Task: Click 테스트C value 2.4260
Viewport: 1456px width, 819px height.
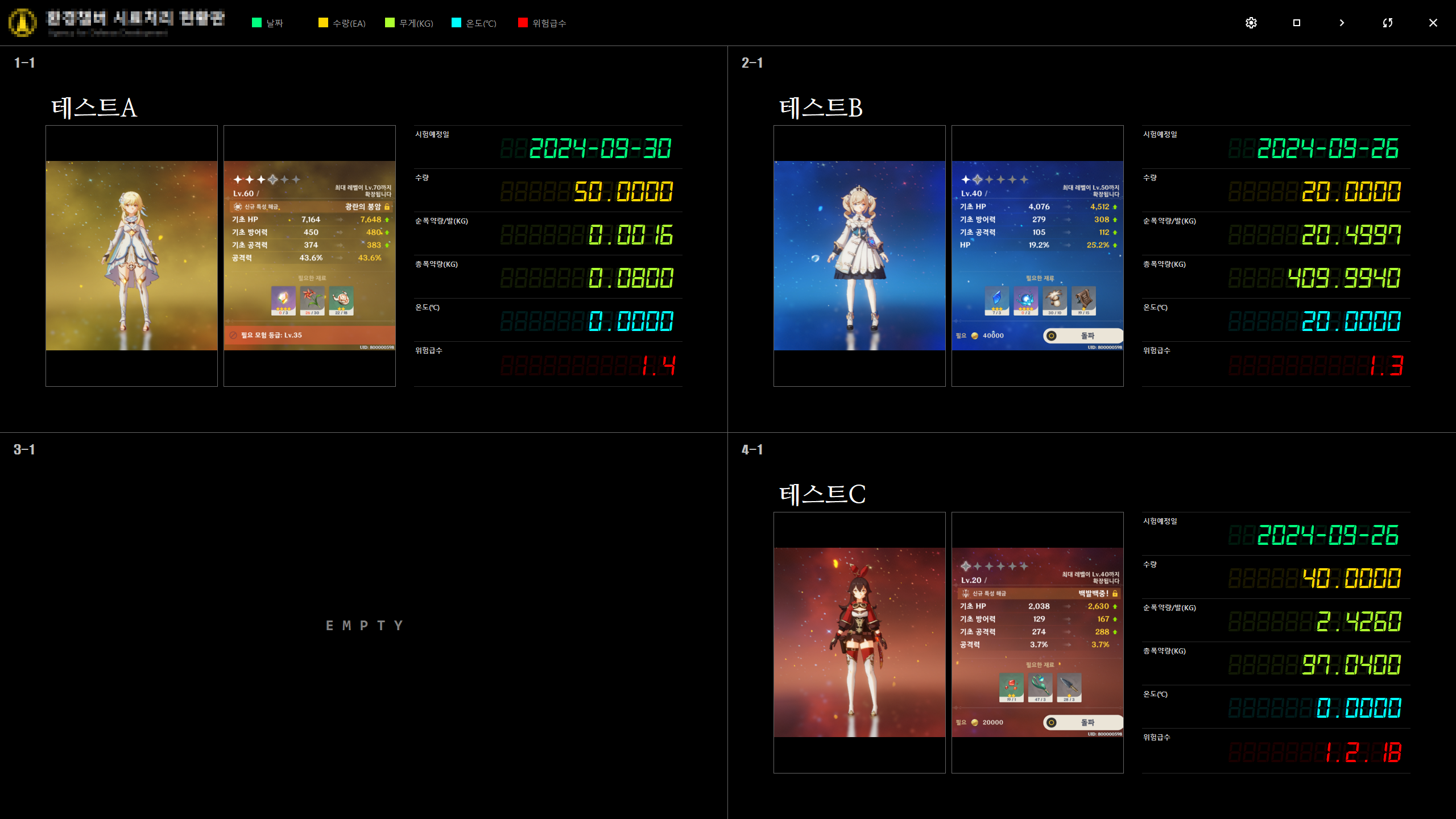Action: (1359, 622)
